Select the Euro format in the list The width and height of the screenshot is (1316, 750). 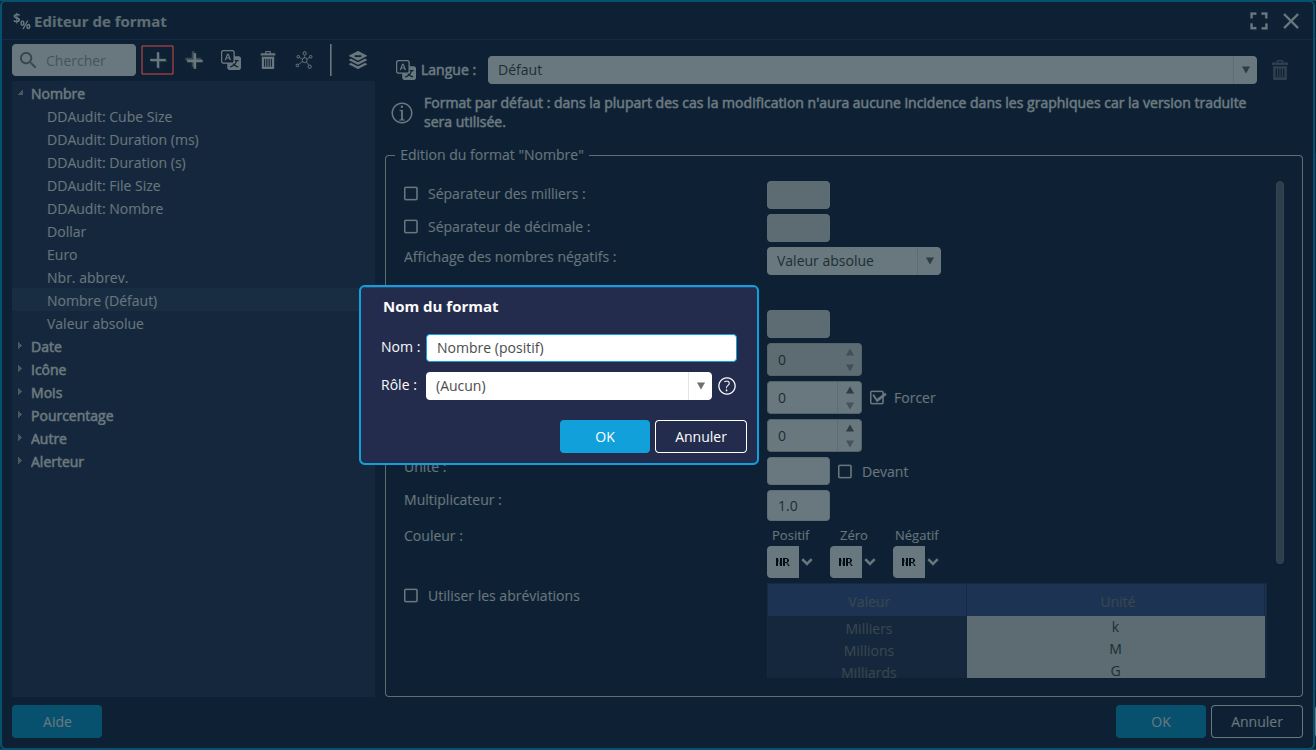pyautogui.click(x=62, y=255)
